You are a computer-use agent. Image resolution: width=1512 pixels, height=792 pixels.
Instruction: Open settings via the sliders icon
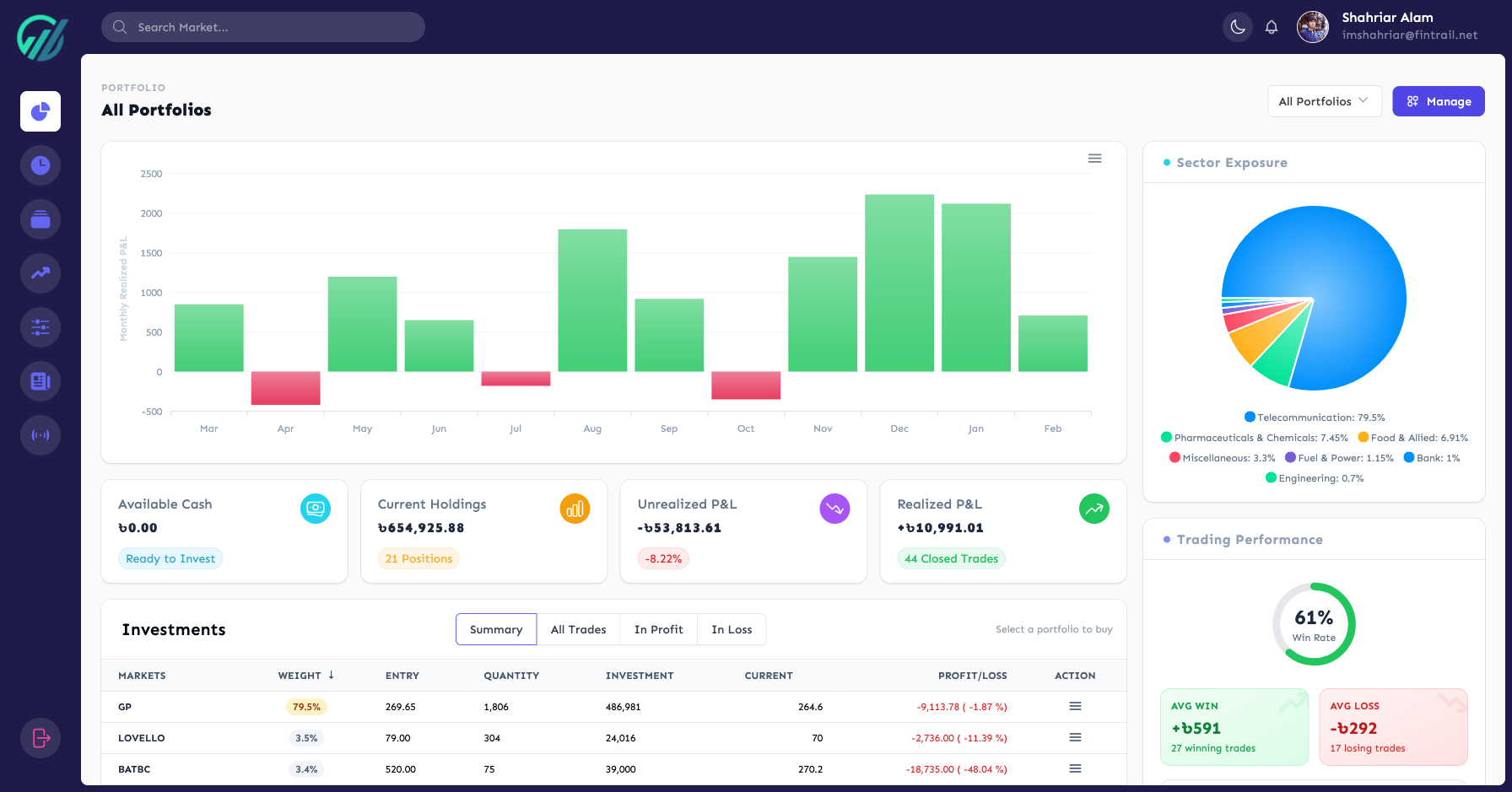[40, 327]
